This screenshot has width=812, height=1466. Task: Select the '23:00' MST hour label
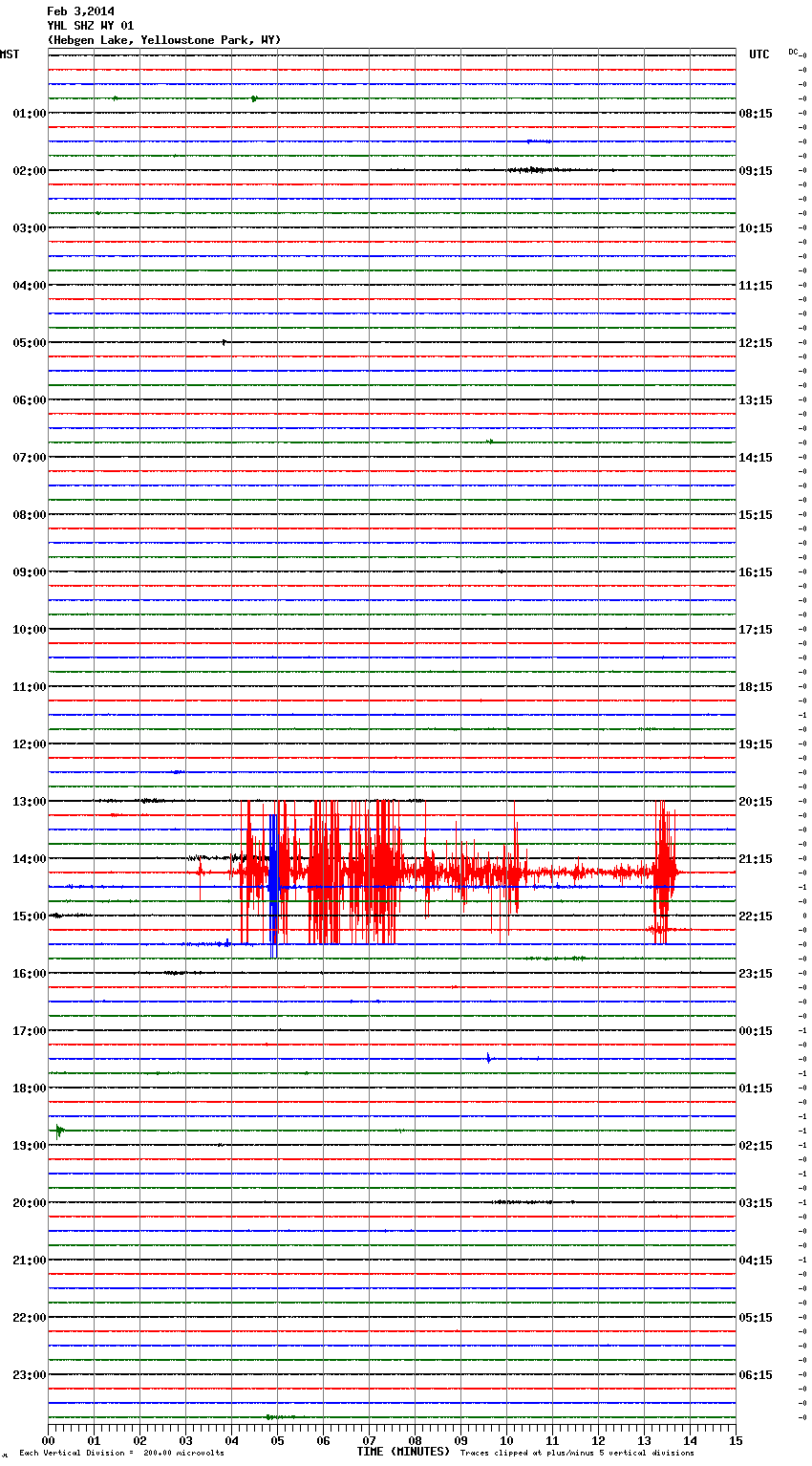coord(30,1375)
